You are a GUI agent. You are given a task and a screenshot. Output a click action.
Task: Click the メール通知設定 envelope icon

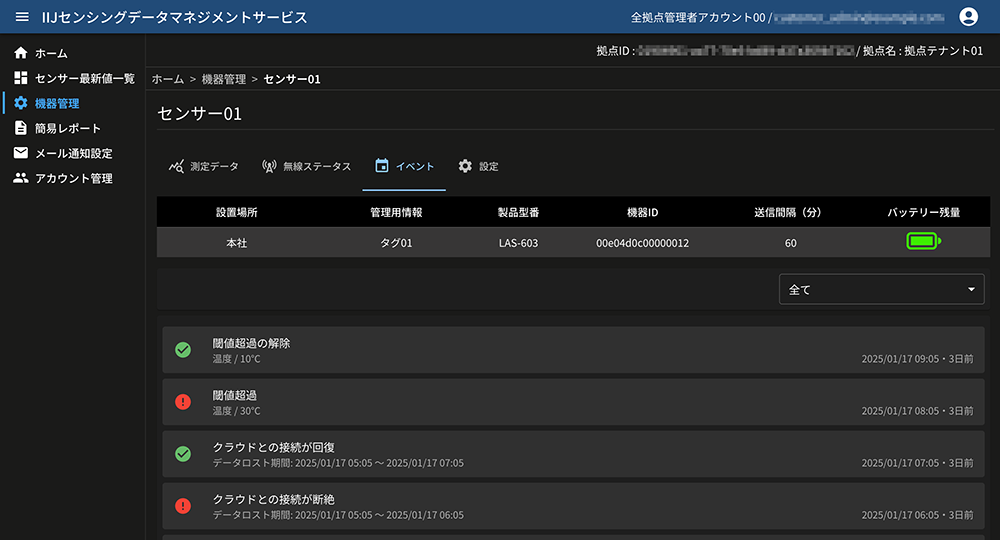click(21, 153)
